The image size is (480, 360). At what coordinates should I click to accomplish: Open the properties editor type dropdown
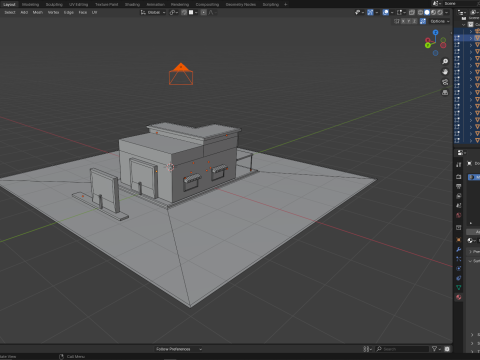(461, 153)
